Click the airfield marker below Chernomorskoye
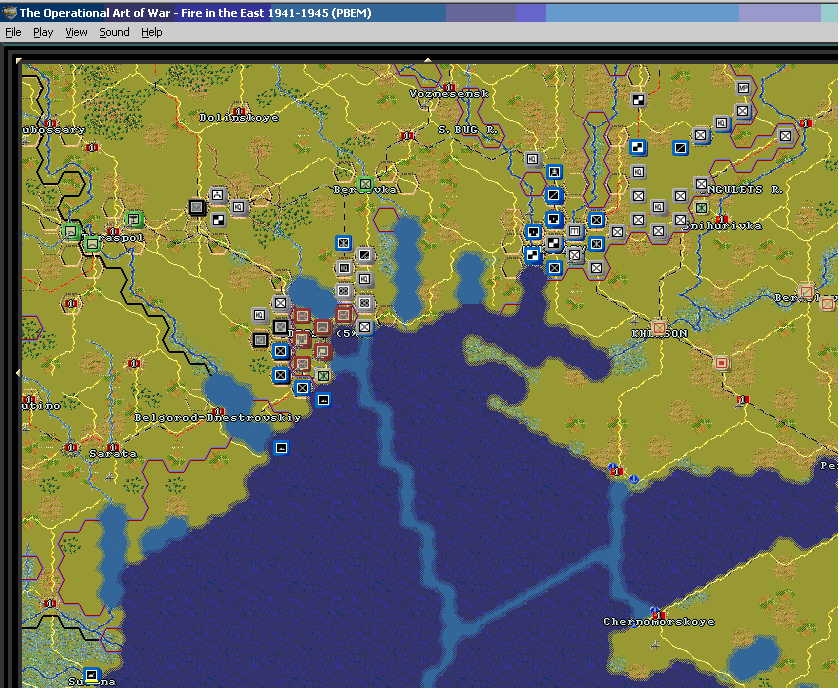 click(655, 645)
